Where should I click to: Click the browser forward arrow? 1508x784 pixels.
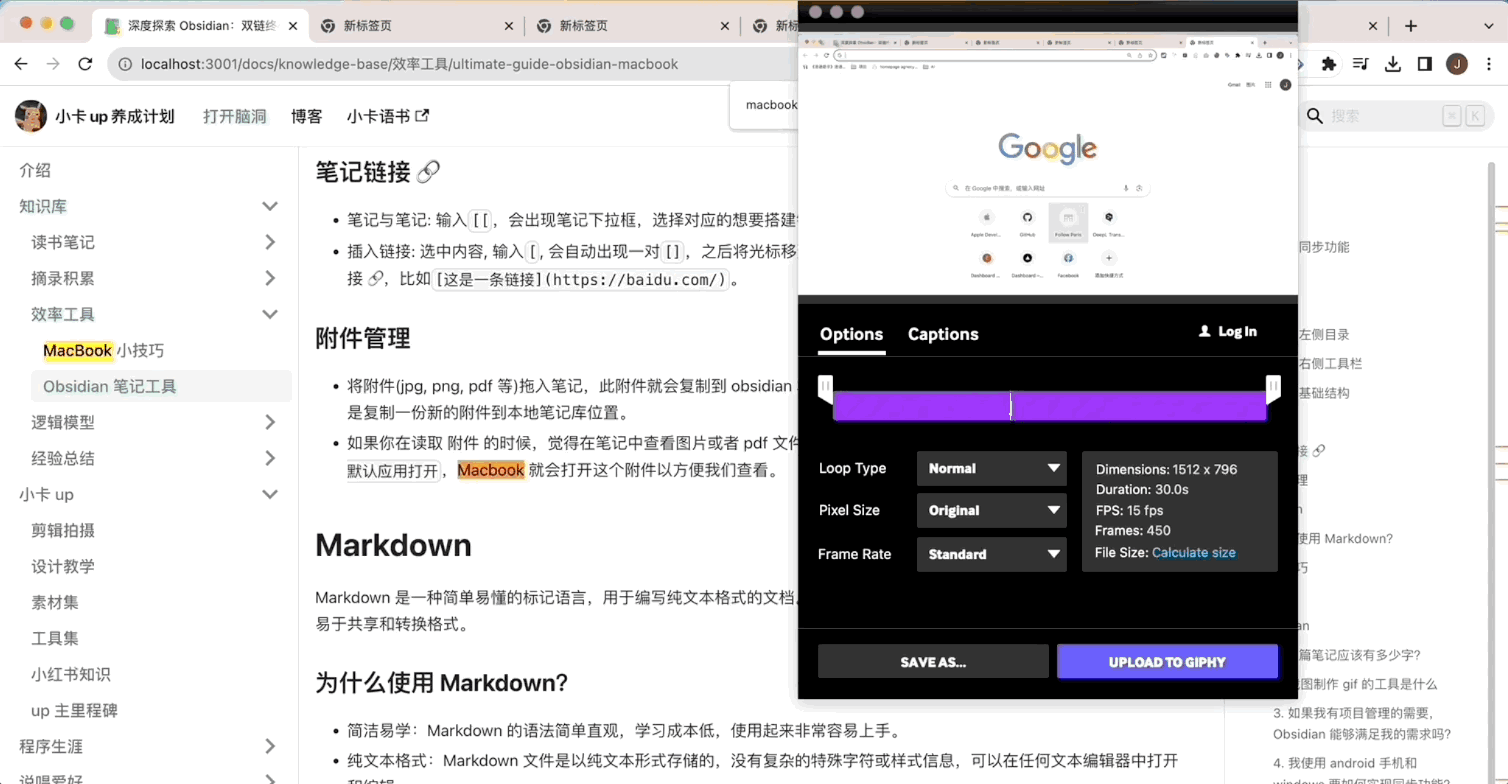[53, 64]
